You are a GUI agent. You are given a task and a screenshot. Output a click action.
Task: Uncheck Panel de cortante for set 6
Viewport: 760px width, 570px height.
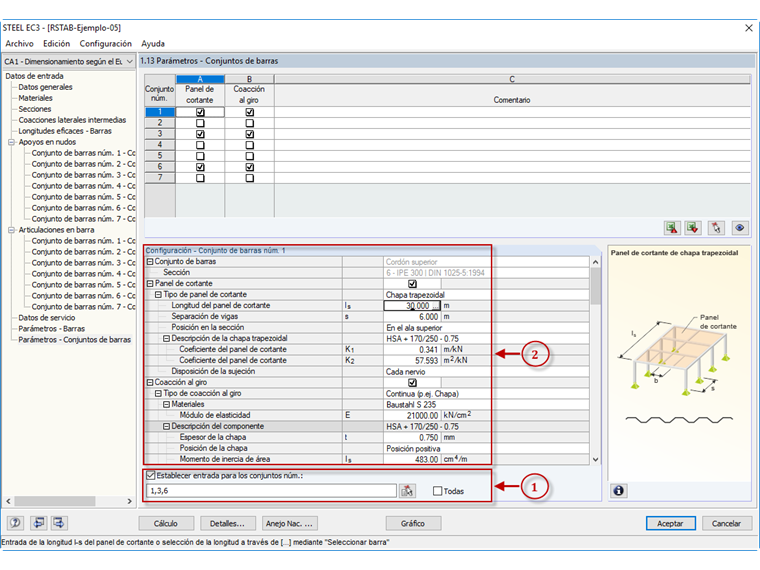point(200,167)
